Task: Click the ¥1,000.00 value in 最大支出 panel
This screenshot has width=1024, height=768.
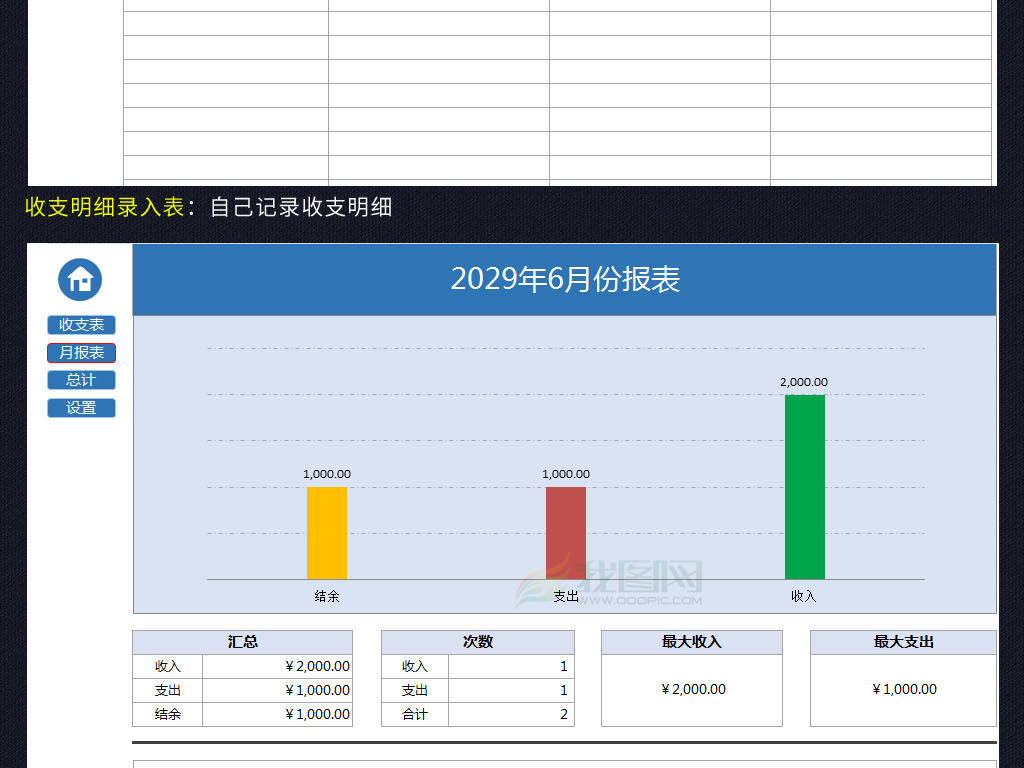Action: click(x=902, y=689)
